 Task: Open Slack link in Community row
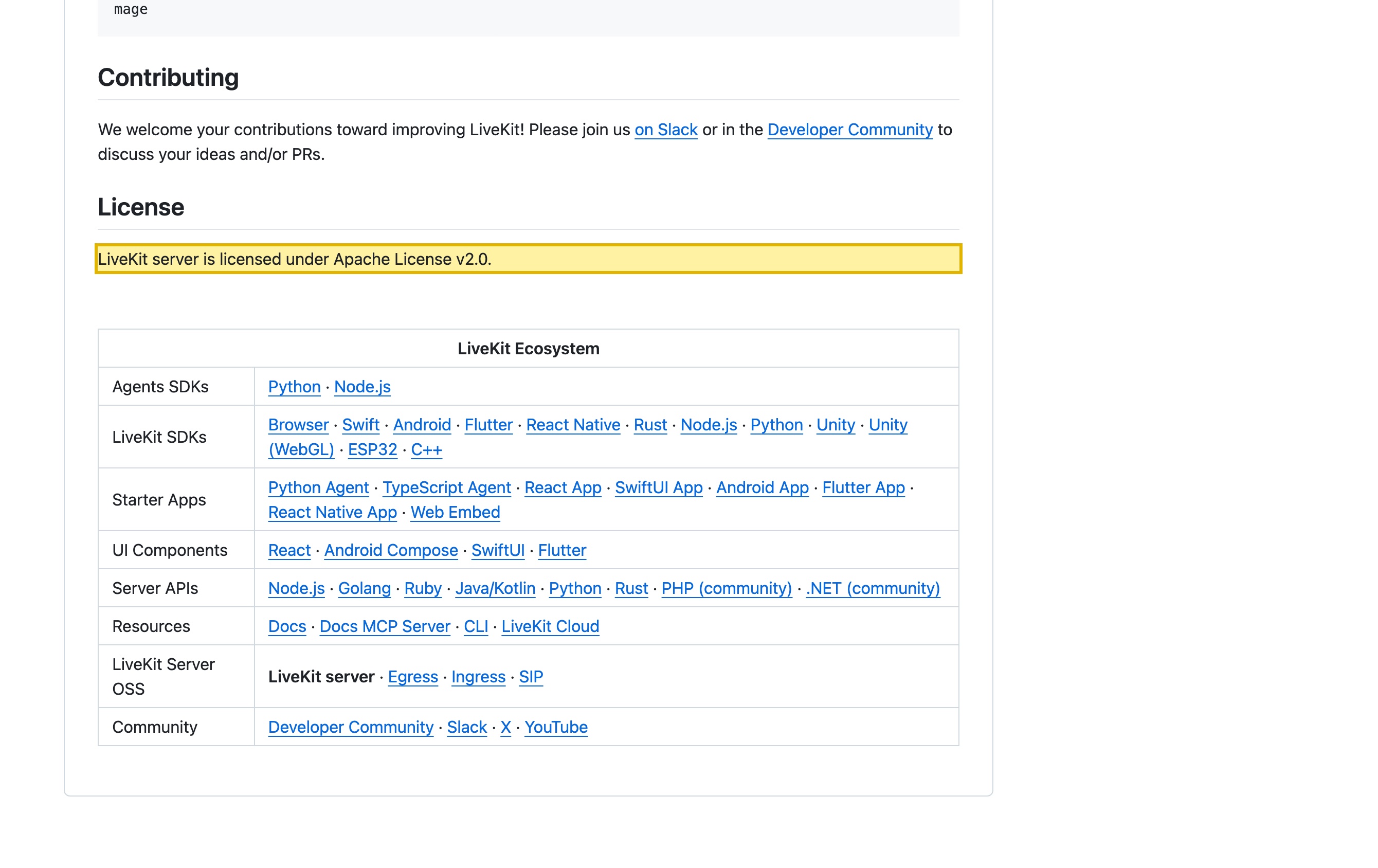click(466, 727)
